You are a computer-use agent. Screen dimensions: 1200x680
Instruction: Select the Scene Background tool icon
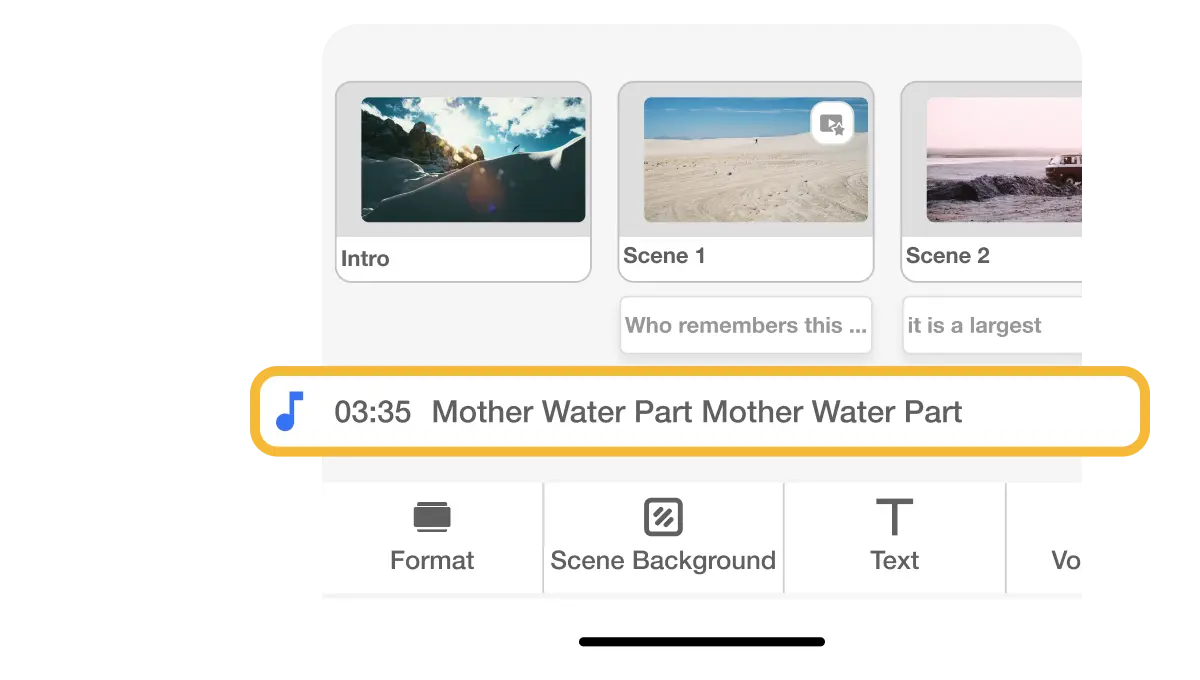[662, 518]
